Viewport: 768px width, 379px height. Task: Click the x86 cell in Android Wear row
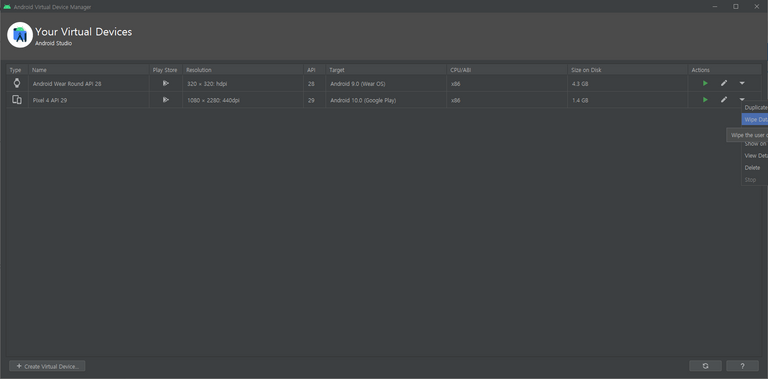507,84
